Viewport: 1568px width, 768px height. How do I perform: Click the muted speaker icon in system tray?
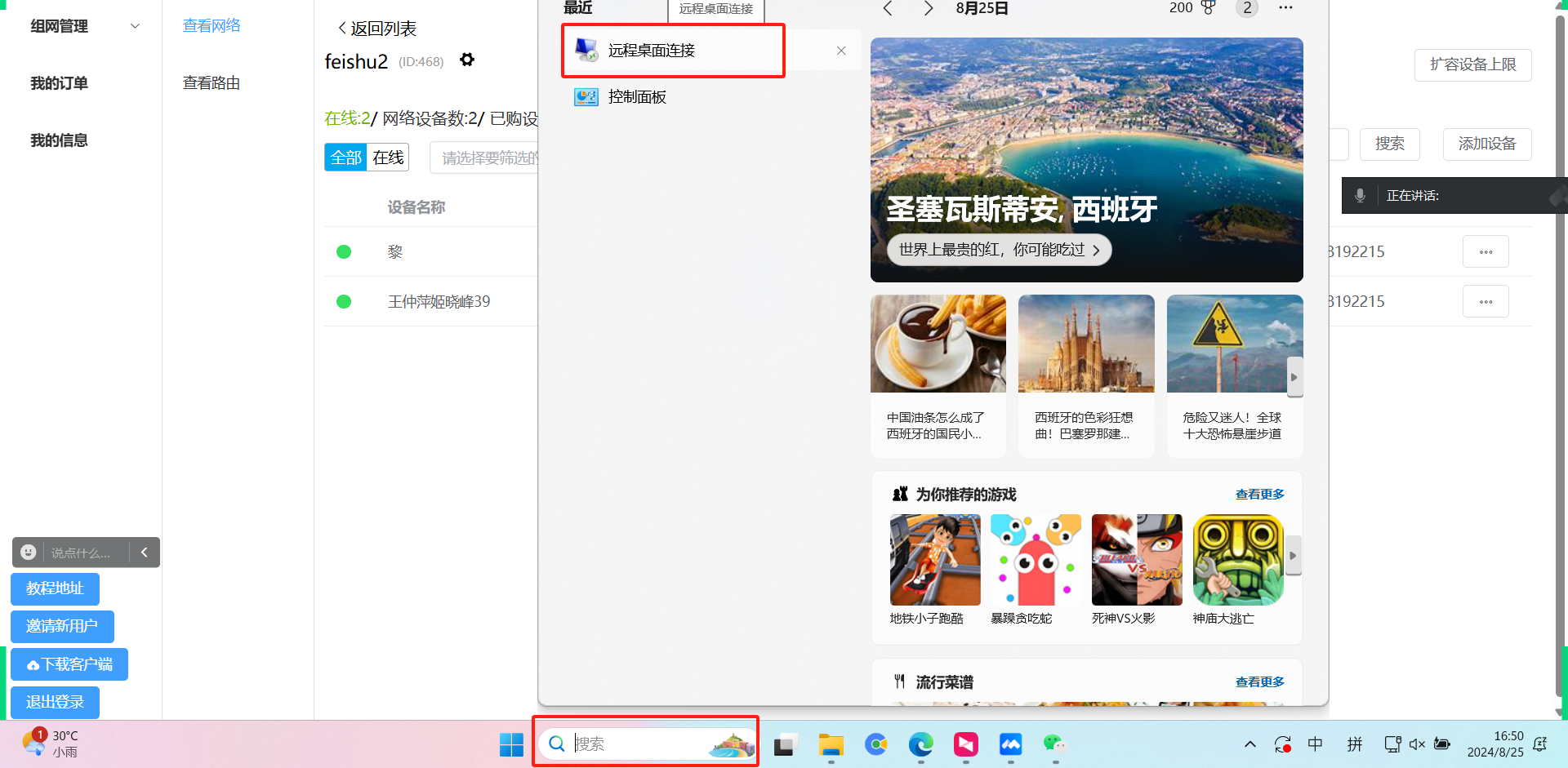(x=1417, y=744)
